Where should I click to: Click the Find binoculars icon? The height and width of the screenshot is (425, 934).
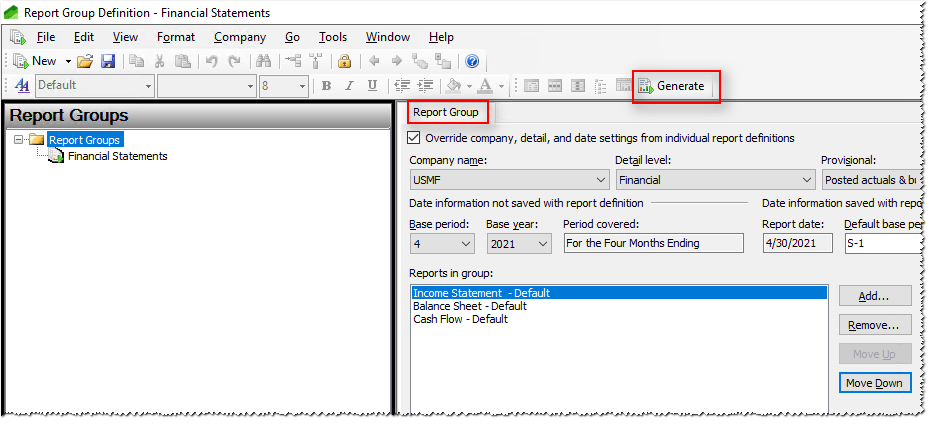click(x=261, y=62)
